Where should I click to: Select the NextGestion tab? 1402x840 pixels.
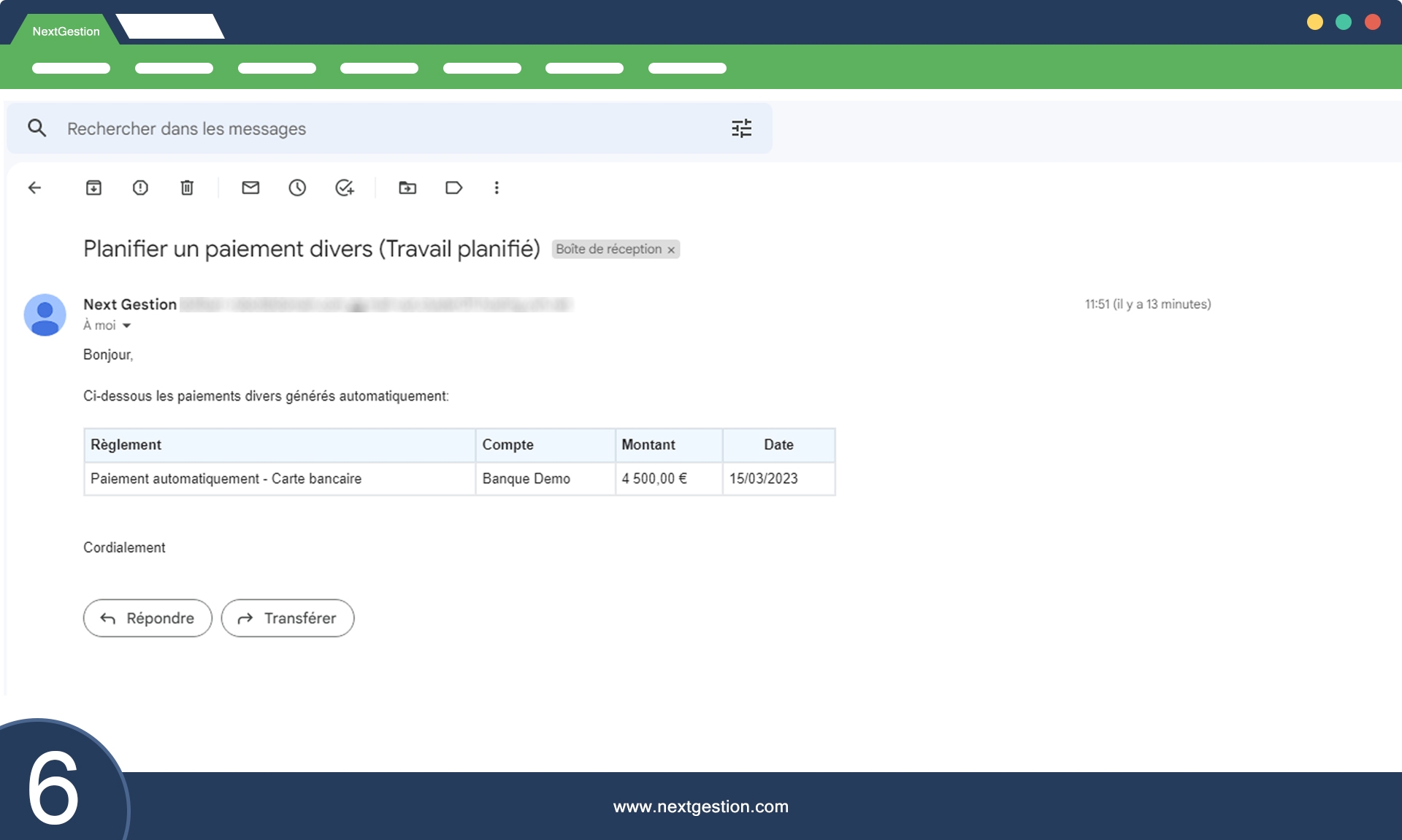point(66,31)
